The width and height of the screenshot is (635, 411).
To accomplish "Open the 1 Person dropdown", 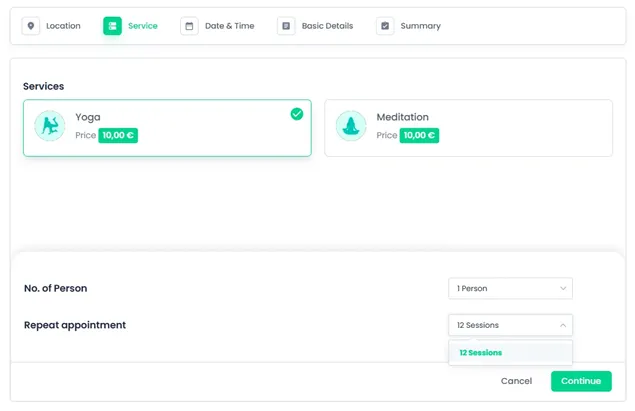I will 510,288.
